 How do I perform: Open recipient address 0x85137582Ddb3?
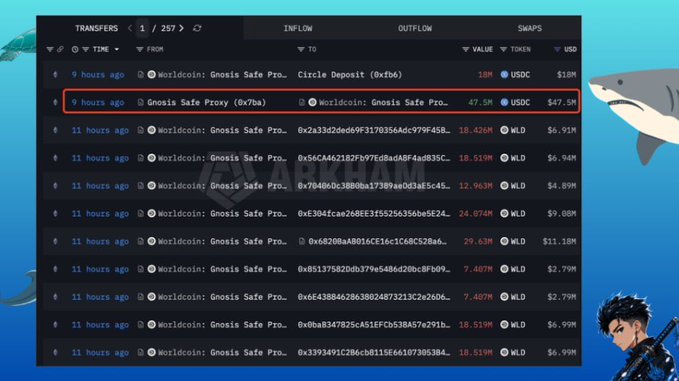[374, 269]
